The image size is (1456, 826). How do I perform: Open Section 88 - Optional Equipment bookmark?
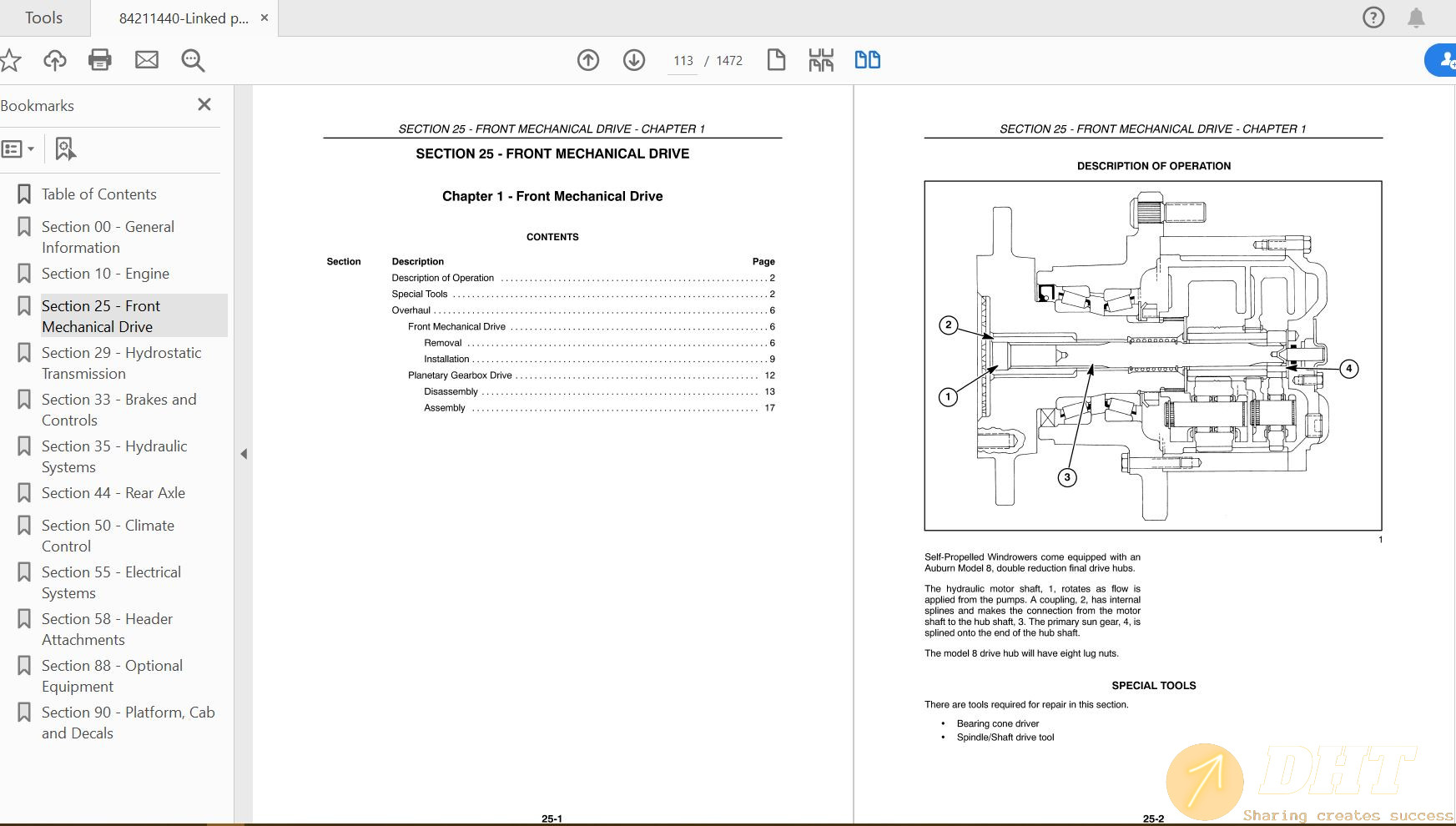[113, 676]
